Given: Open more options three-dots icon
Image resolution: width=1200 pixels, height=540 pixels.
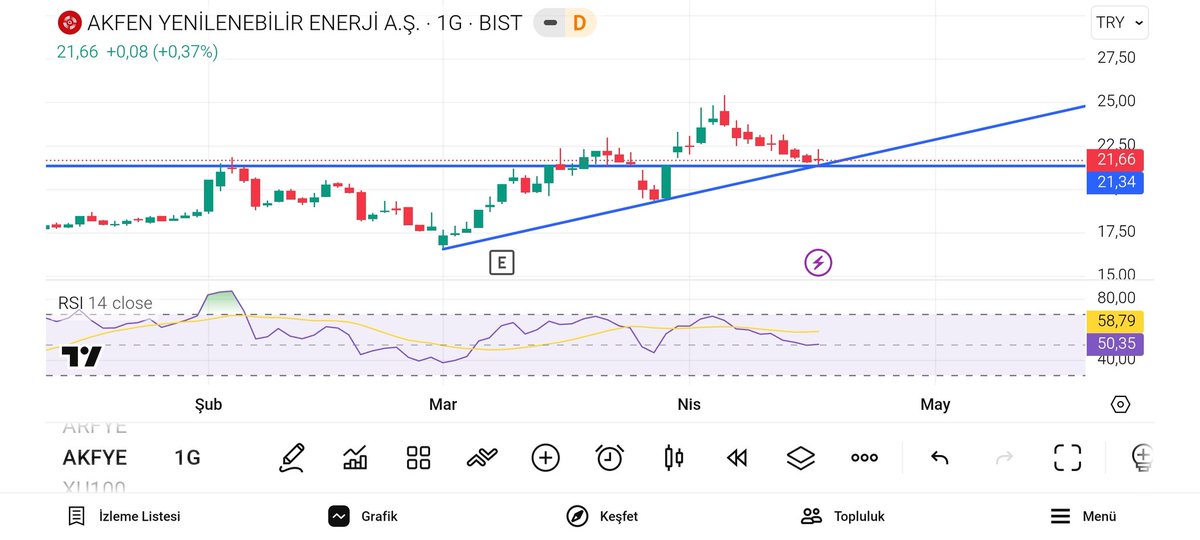Looking at the screenshot, I should 864,458.
